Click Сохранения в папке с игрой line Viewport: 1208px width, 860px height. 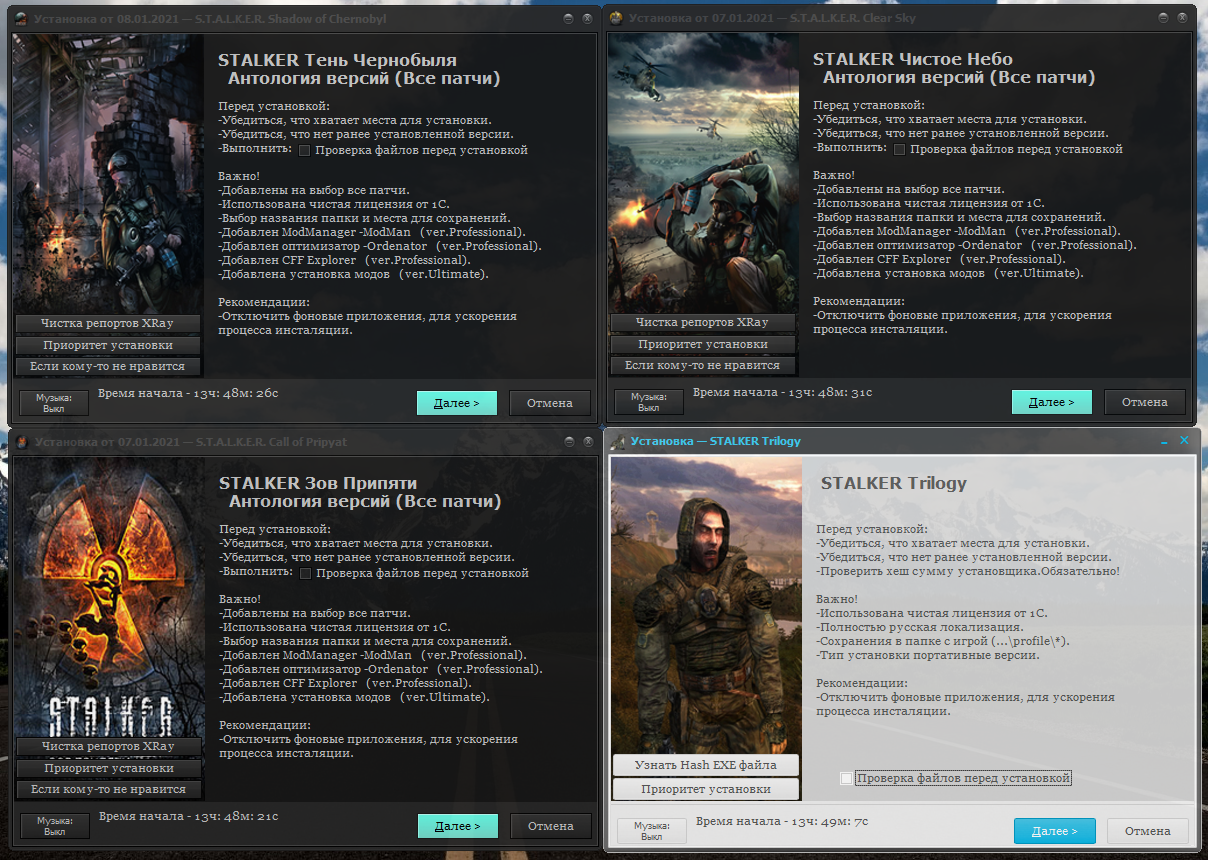click(943, 641)
